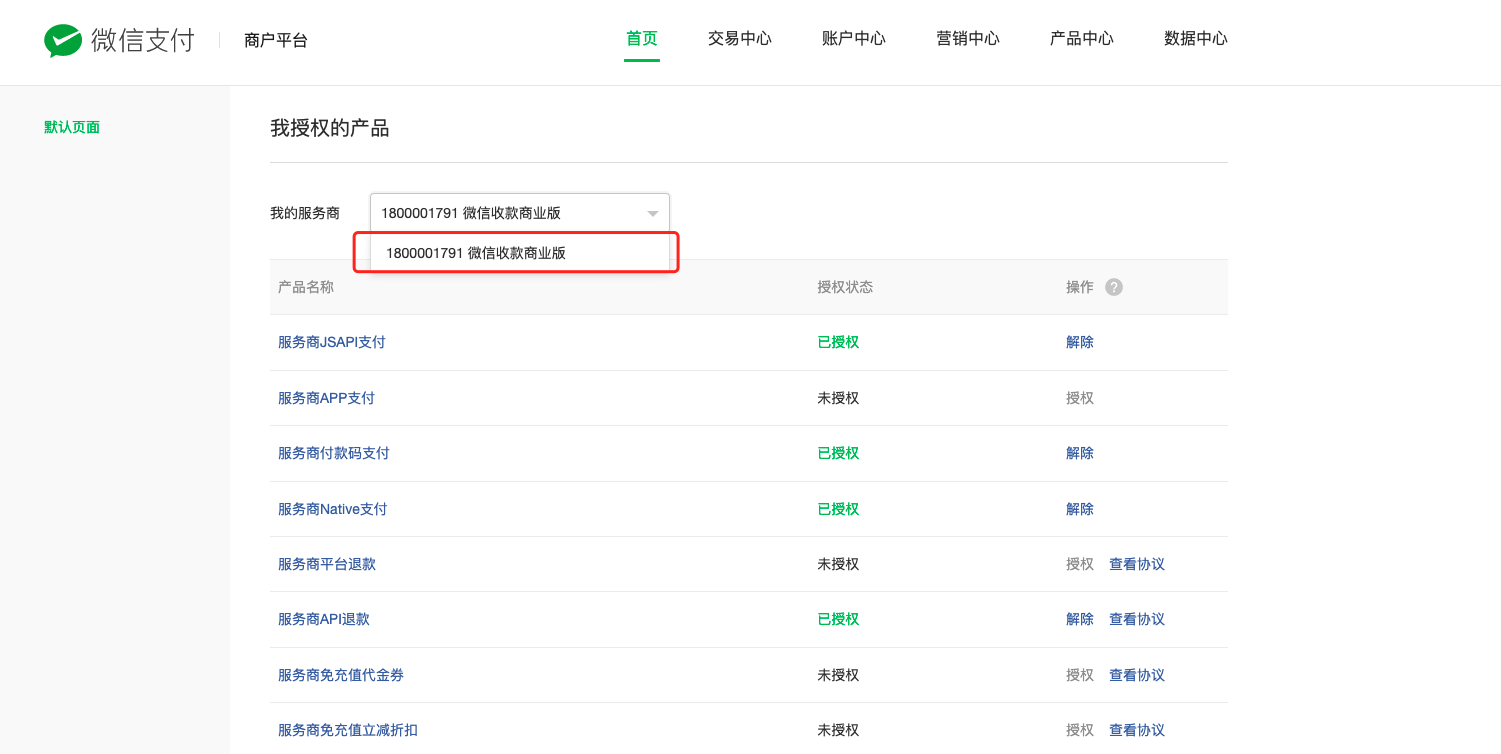Open the 账户中心 tab
Viewport: 1501px width, 754px height.
click(854, 39)
